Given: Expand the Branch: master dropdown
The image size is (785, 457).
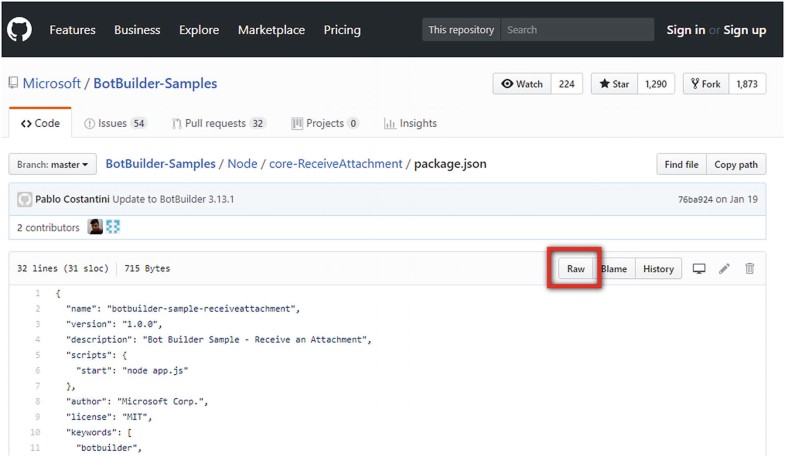Looking at the screenshot, I should pos(52,164).
